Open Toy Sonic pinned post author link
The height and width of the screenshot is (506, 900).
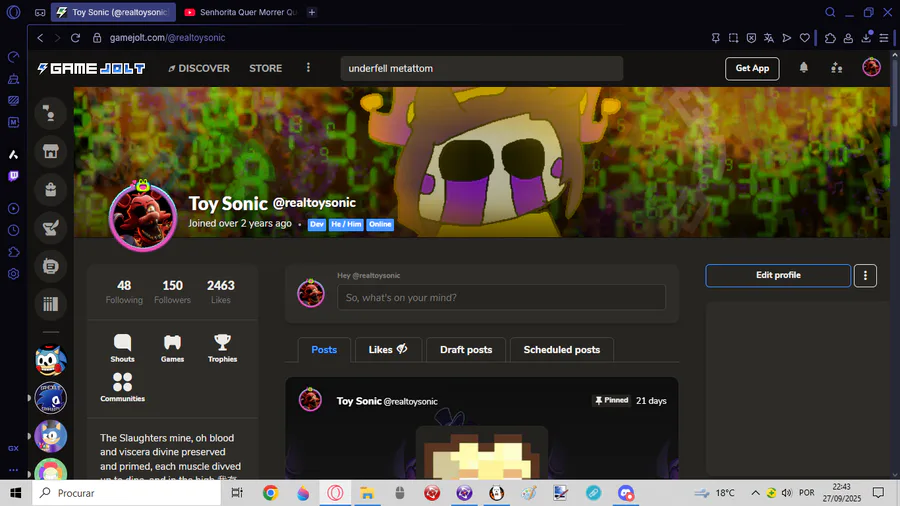click(x=387, y=401)
